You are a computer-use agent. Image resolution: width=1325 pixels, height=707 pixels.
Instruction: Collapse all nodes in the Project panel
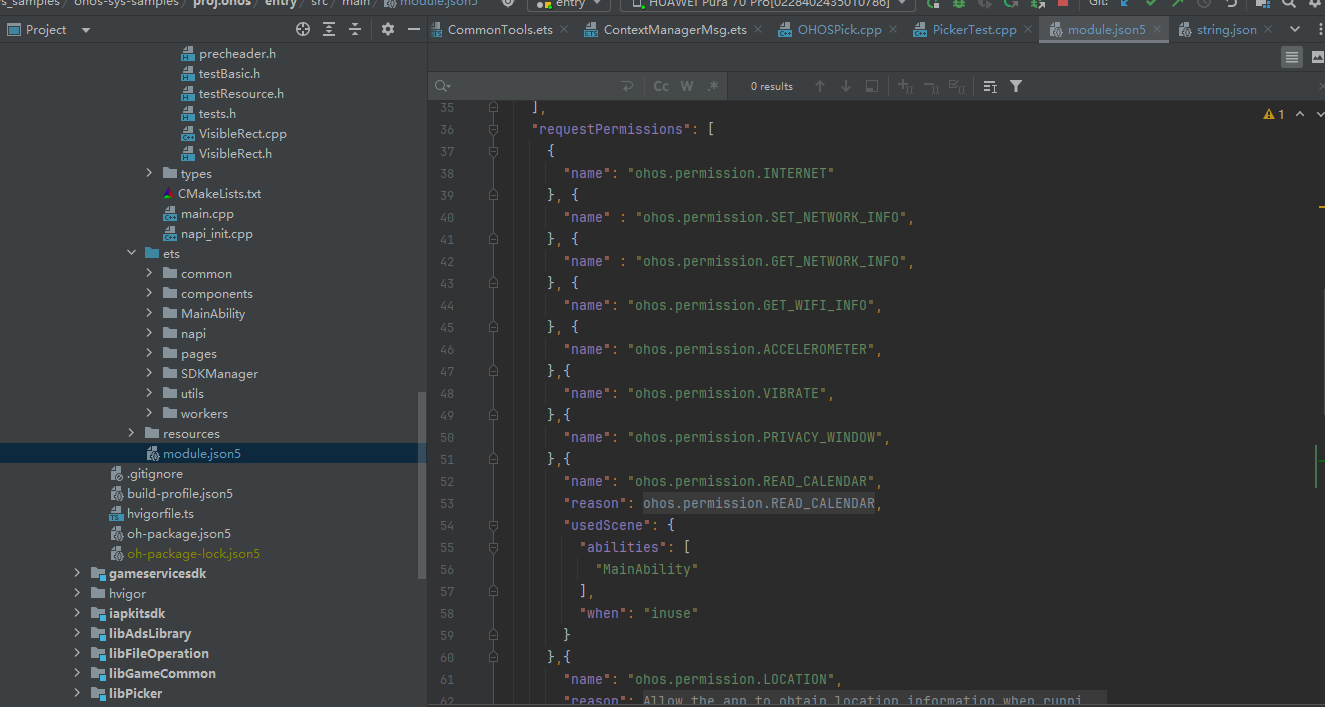355,30
